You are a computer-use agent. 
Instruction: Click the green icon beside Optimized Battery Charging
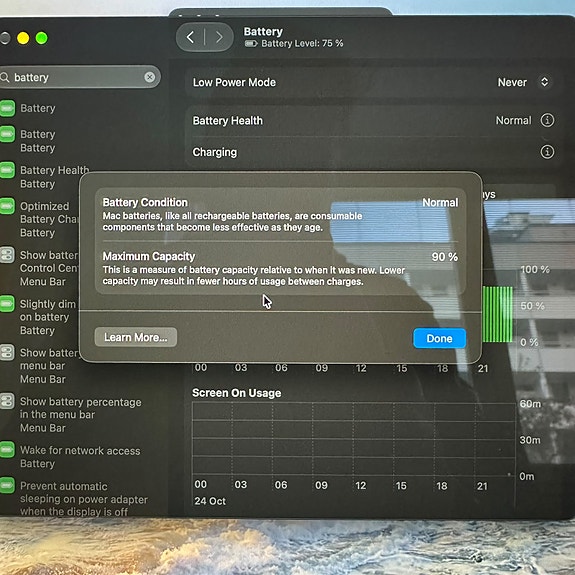pyautogui.click(x=7, y=206)
